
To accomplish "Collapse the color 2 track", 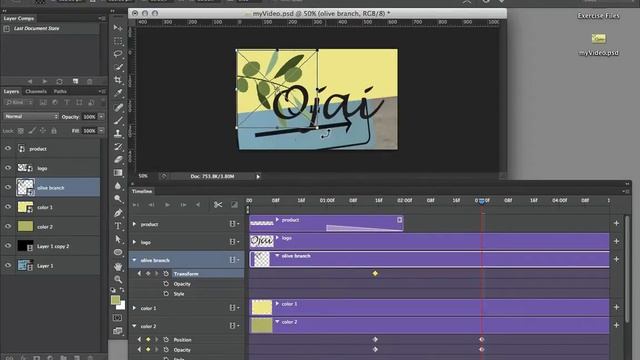I will 134,326.
